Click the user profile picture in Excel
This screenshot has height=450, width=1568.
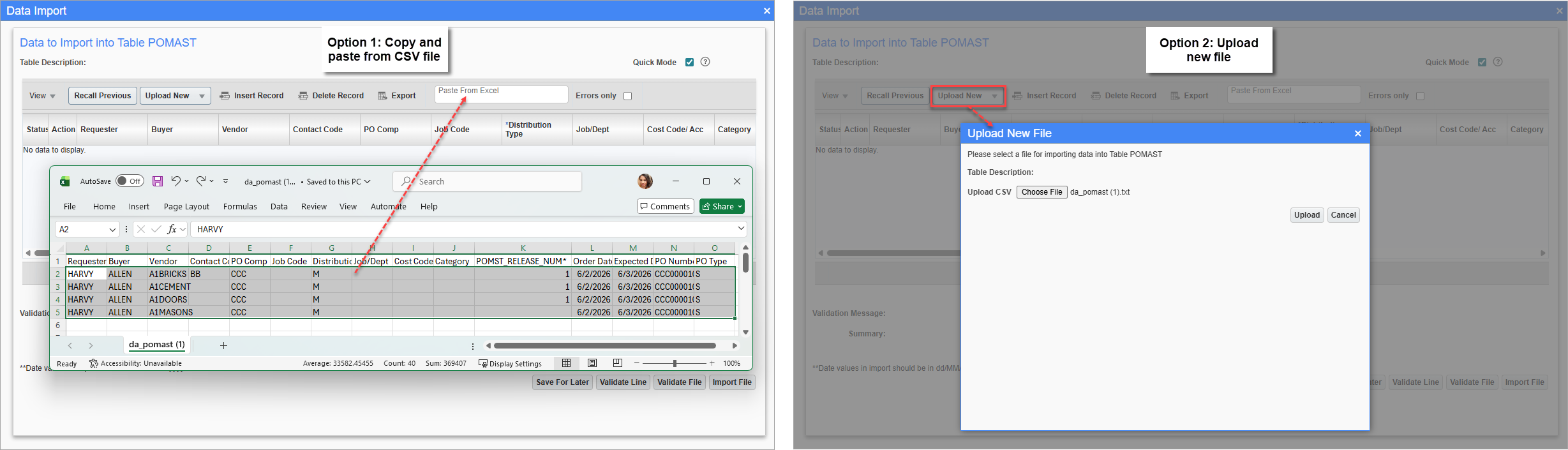point(645,181)
